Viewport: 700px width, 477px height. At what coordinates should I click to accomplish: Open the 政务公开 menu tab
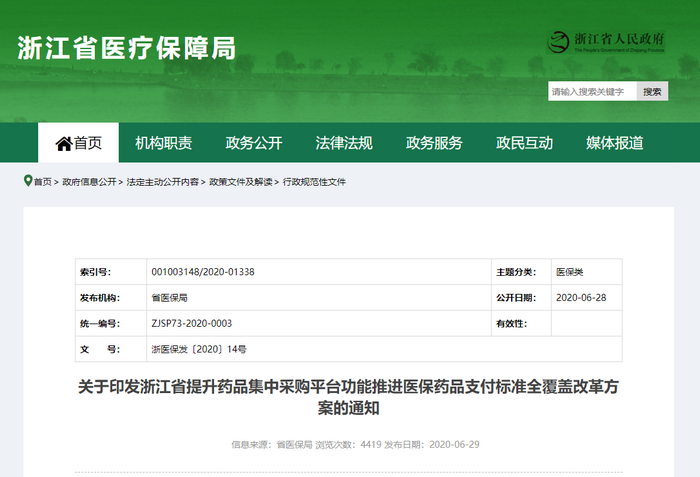tap(254, 143)
